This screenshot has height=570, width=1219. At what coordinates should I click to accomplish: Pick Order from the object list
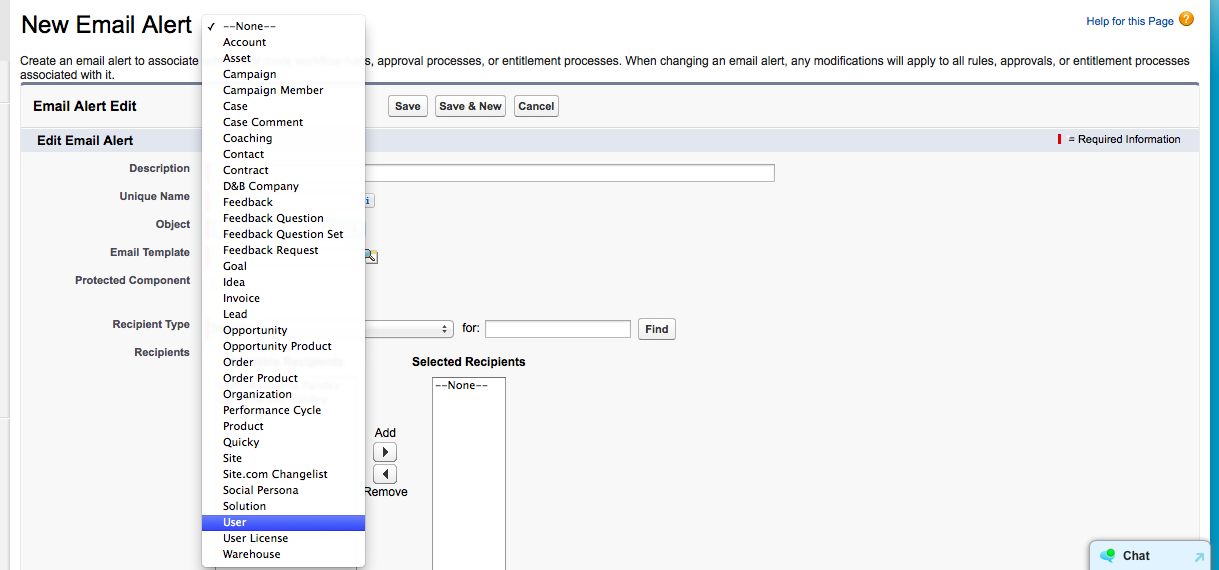coord(283,362)
